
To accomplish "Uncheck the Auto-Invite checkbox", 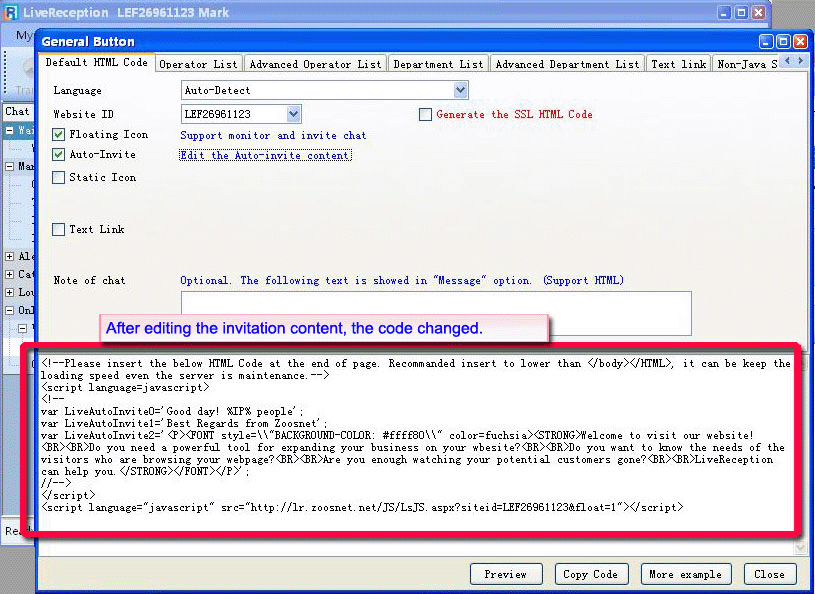I will (x=58, y=154).
